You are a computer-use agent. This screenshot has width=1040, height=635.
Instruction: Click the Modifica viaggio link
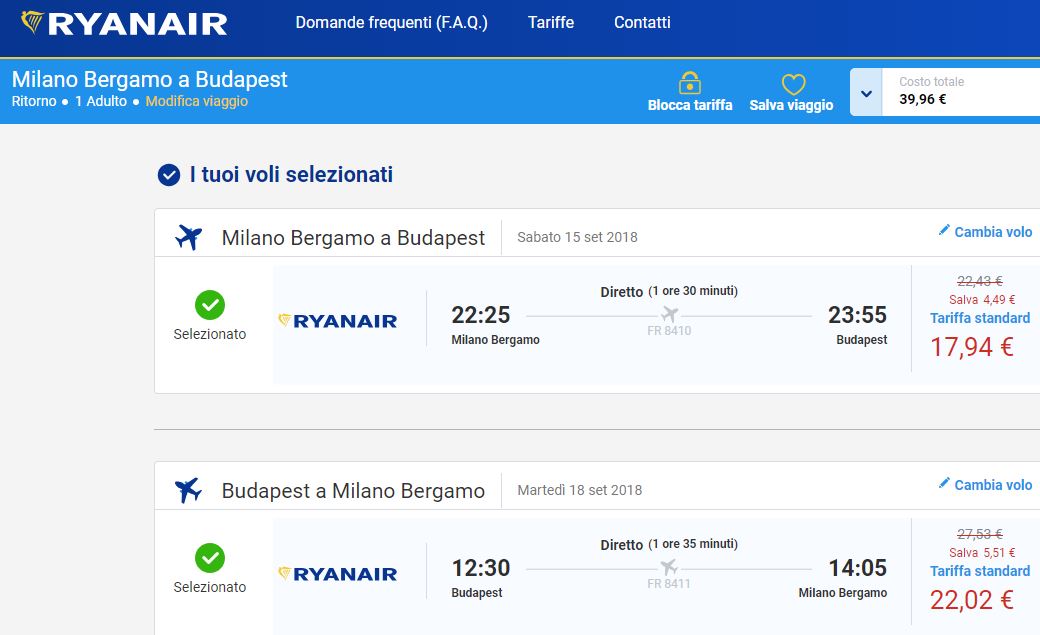tap(197, 101)
